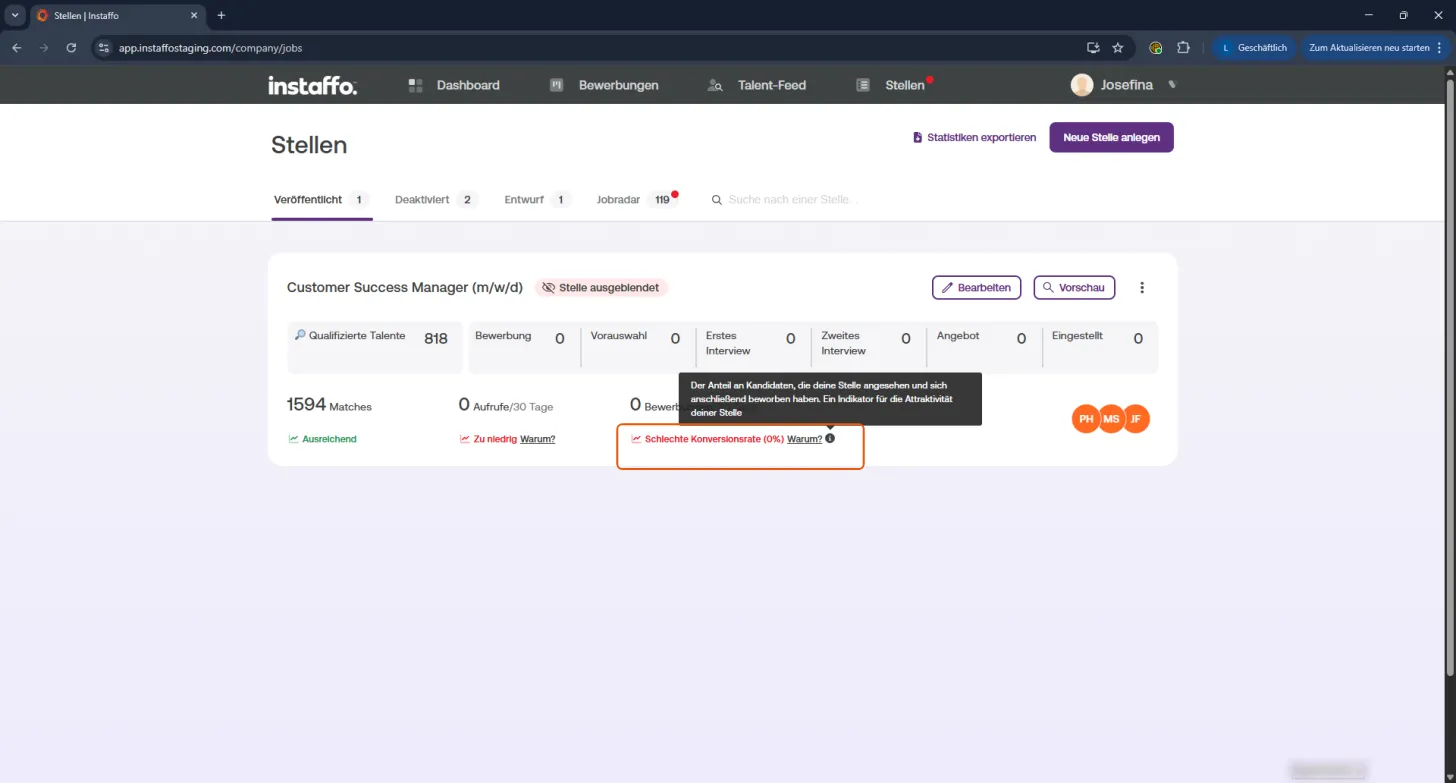Open the Extensions puzzle-piece menu

click(x=1183, y=47)
